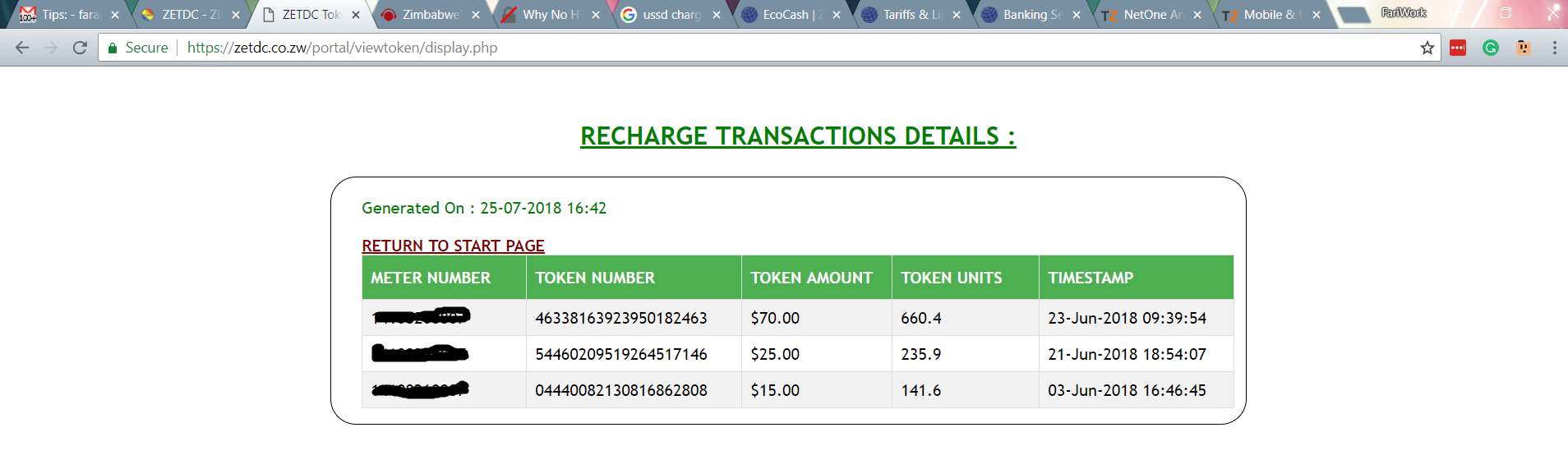Close the Zimbabwe tab
Image resolution: width=1568 pixels, height=469 pixels.
[476, 15]
